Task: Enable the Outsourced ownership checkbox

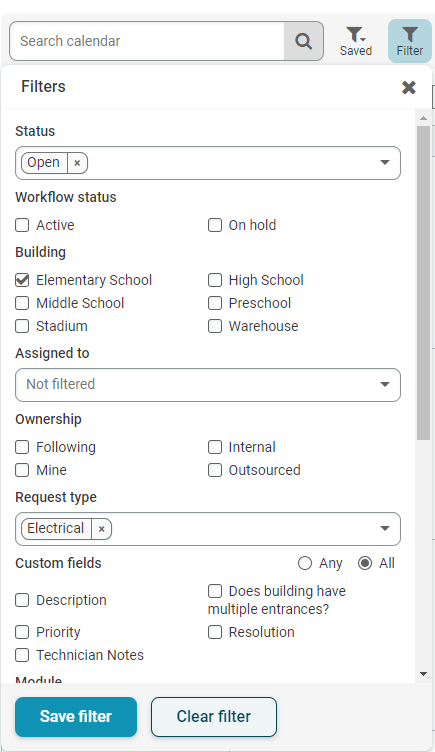Action: tap(215, 470)
